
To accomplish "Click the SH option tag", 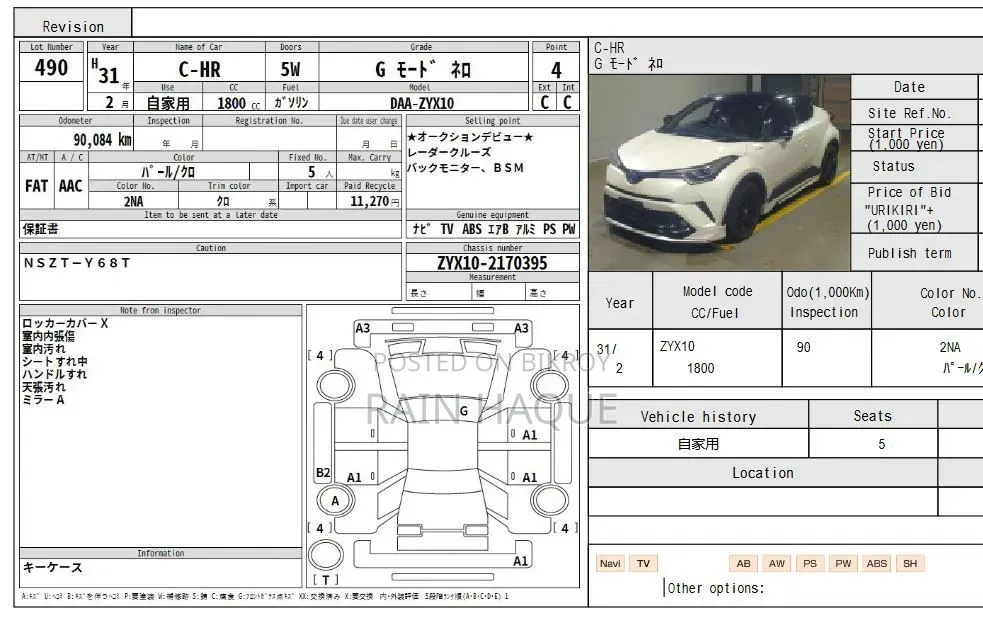I will coord(910,563).
